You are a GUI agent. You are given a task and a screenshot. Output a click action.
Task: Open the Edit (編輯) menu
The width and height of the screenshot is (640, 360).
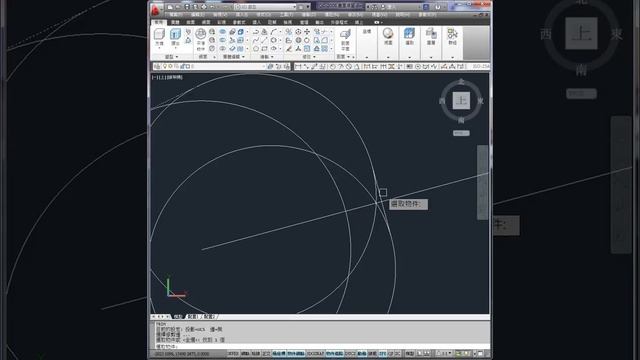[x=198, y=15]
